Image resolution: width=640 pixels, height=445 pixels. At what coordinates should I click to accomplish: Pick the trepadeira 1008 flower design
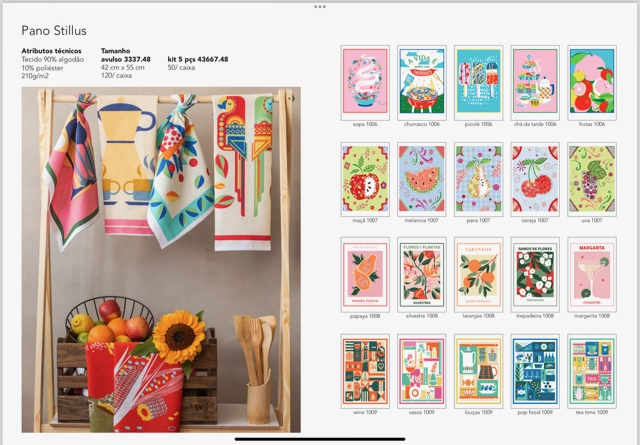tap(535, 275)
